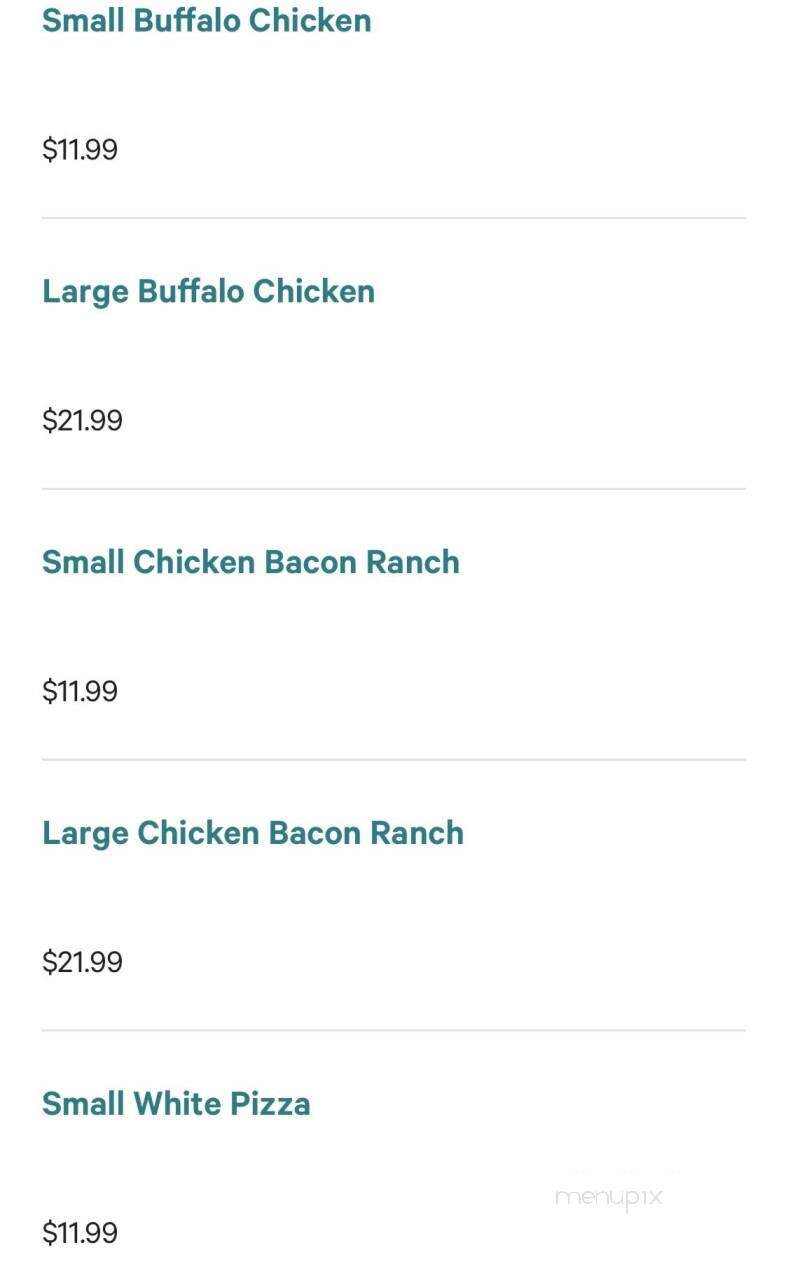Click the divider above Small Chicken Bacon Ranch
The image size is (788, 1280).
coord(394,489)
